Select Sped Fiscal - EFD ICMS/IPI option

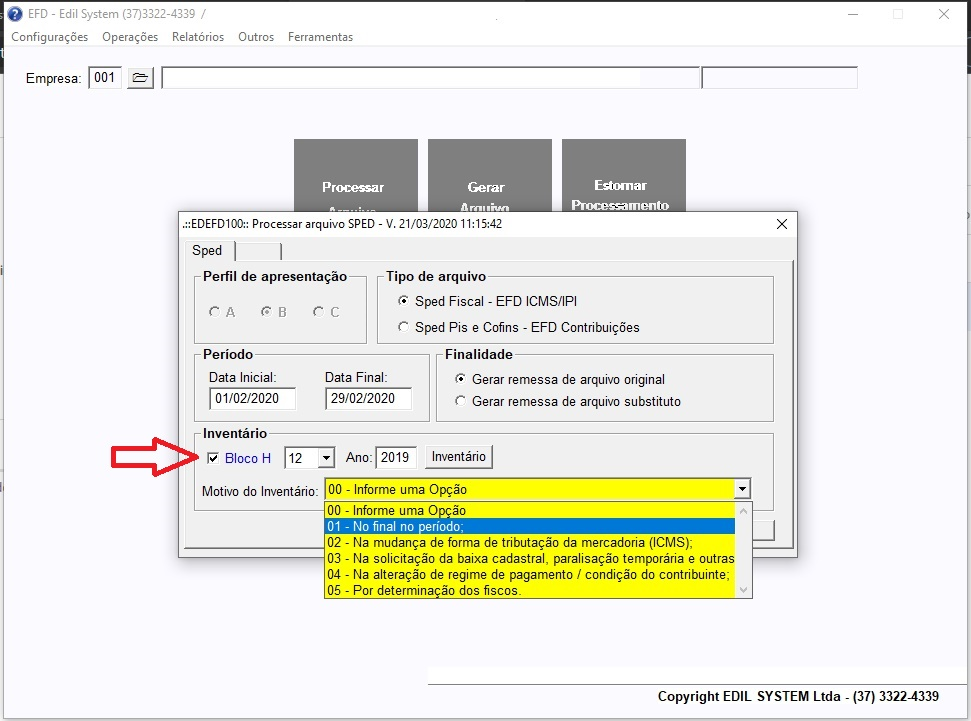pos(404,301)
